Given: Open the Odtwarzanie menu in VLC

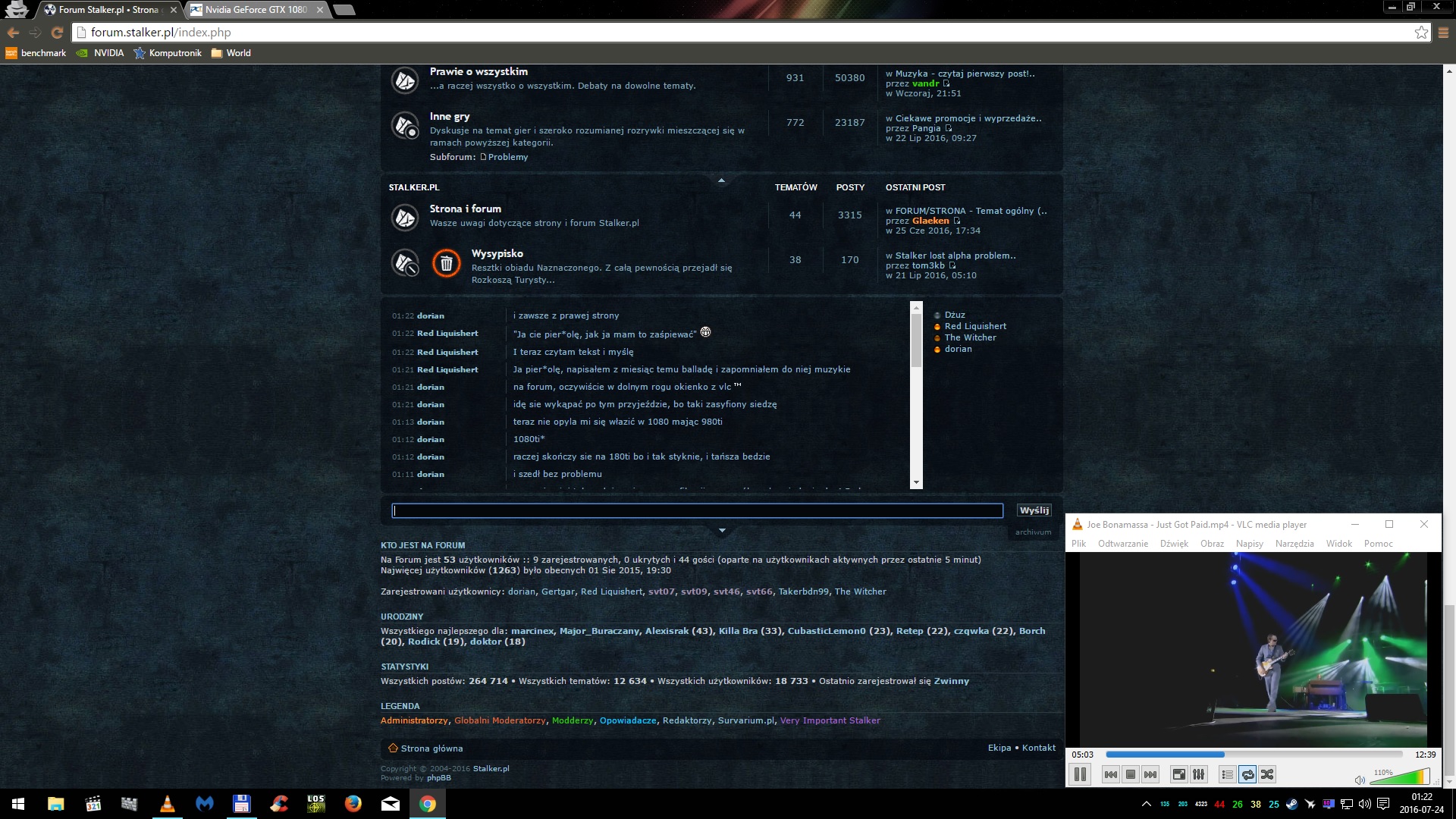Looking at the screenshot, I should [x=1123, y=544].
